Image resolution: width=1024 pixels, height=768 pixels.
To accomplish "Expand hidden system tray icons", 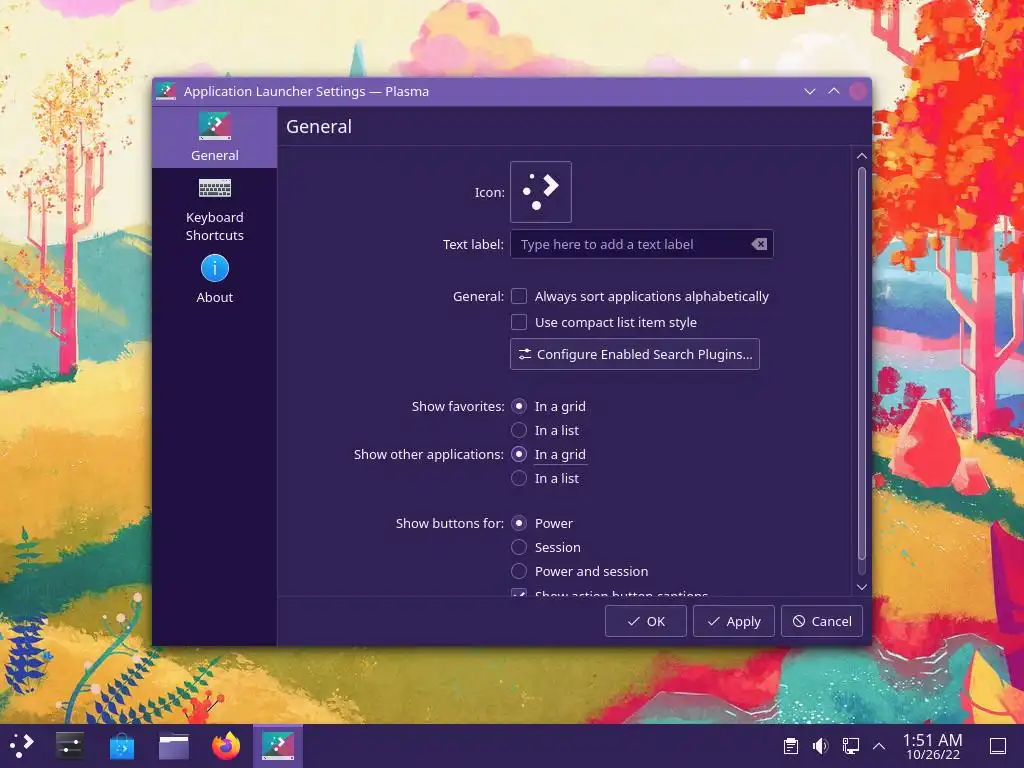I will [879, 746].
